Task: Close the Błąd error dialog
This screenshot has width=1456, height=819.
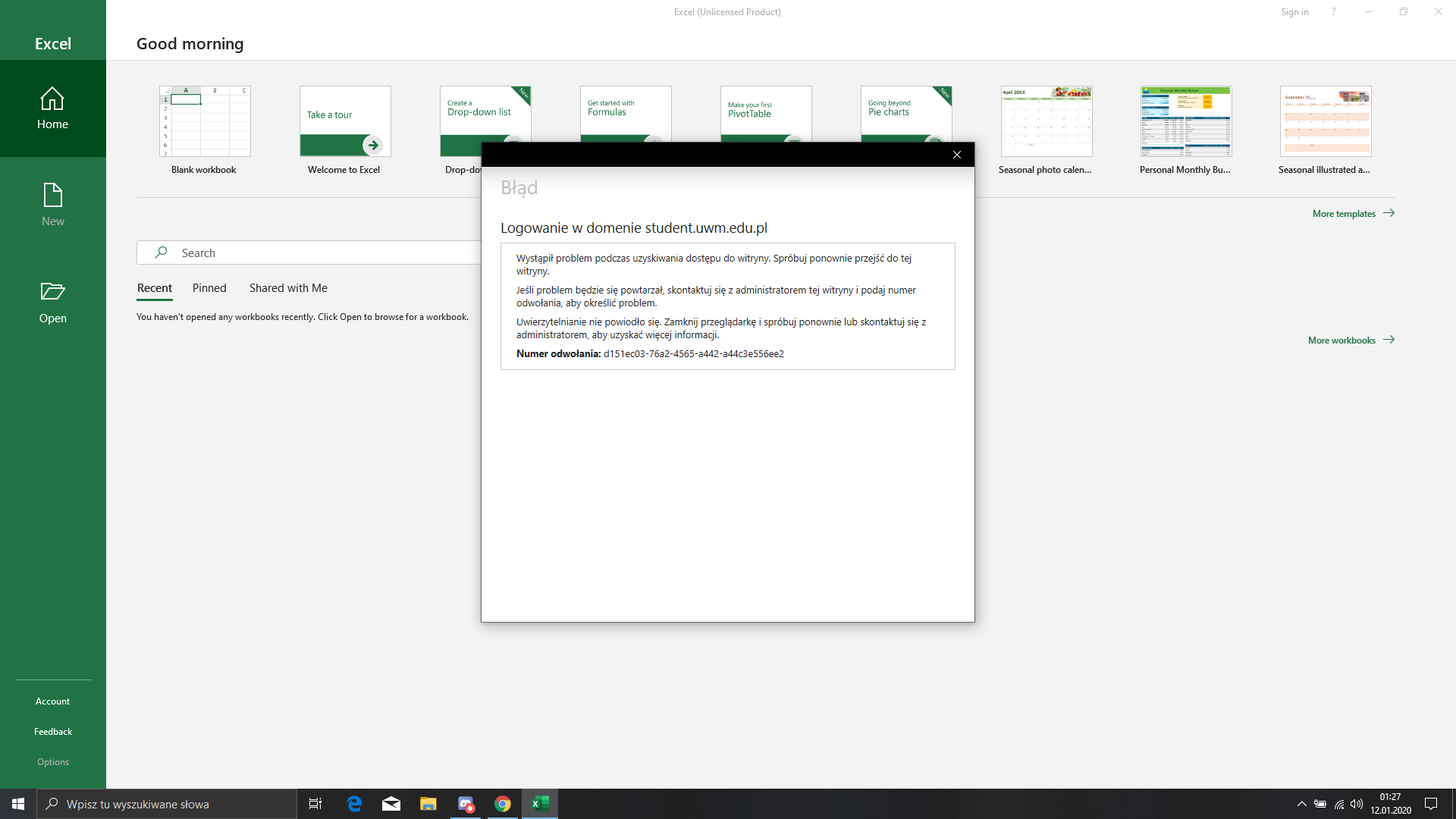Action: (957, 155)
